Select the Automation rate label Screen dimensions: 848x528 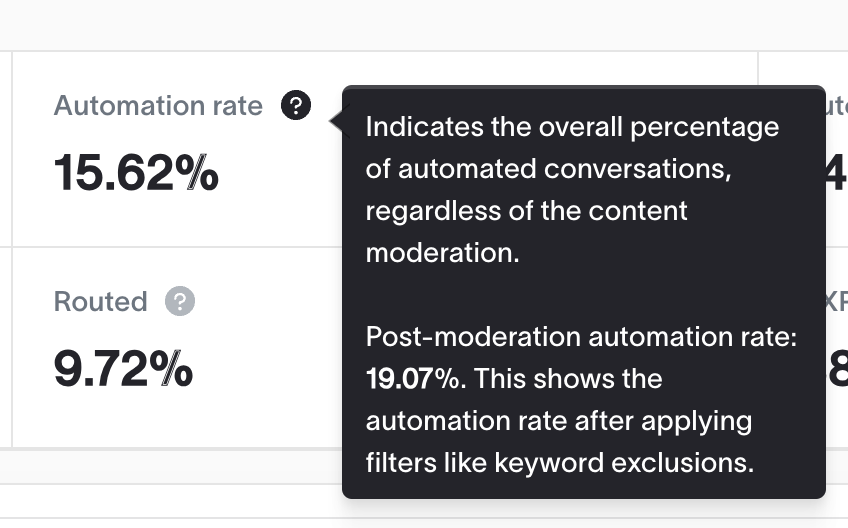[x=158, y=105]
